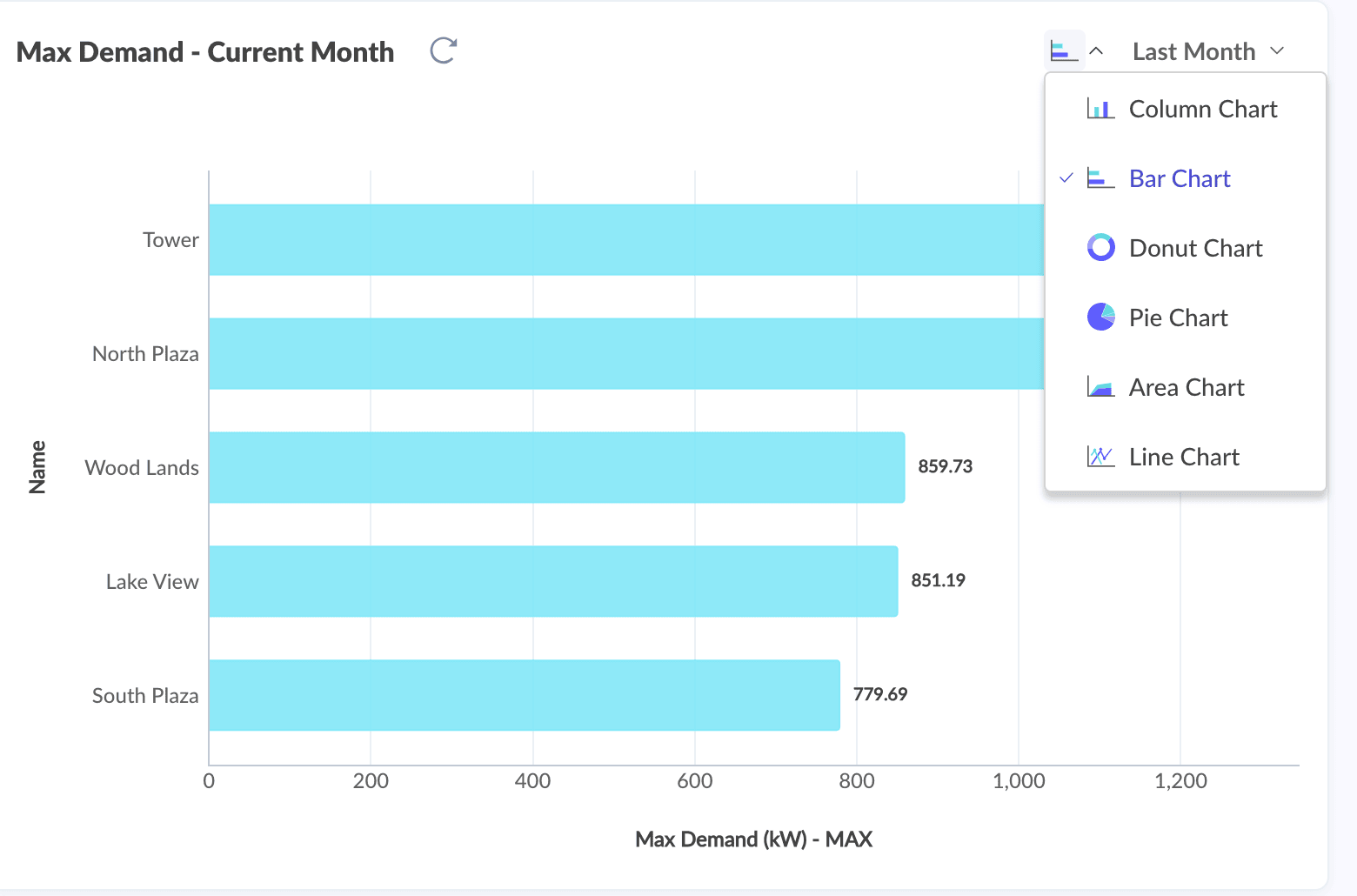Choose Donut Chart option
This screenshot has height=896, width=1357.
pos(1195,248)
